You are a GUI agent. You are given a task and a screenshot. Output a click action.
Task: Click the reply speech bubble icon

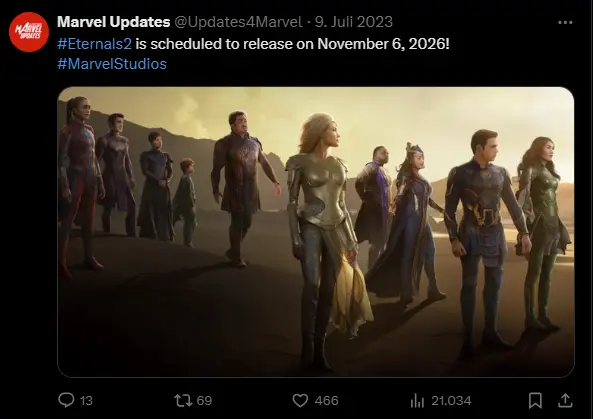click(66, 400)
